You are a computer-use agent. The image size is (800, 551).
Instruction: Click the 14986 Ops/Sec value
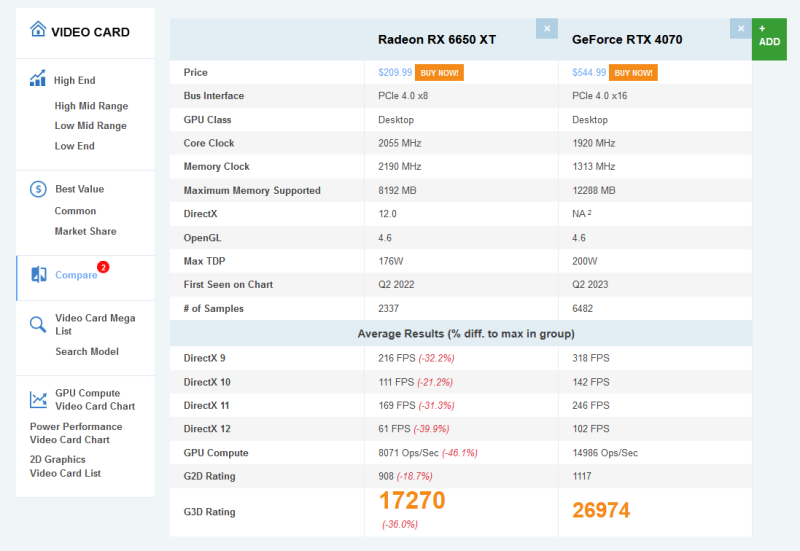point(605,453)
